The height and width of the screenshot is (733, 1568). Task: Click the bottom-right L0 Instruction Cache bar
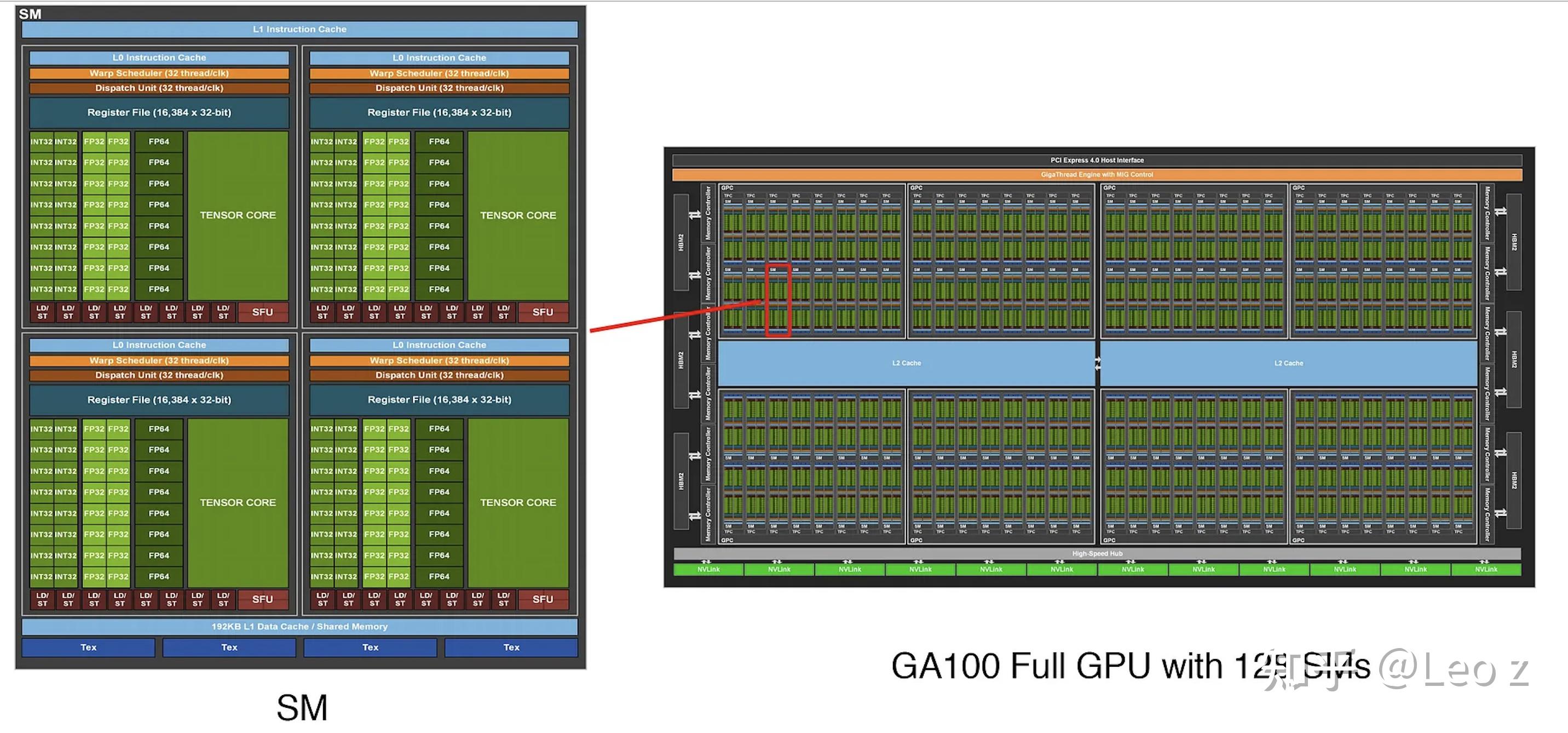tap(439, 346)
